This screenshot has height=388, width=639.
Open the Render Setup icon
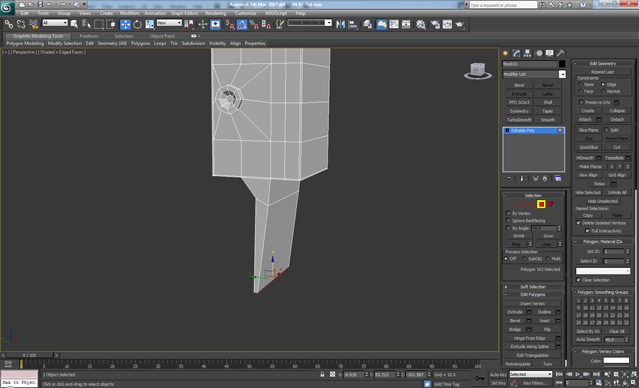point(435,24)
